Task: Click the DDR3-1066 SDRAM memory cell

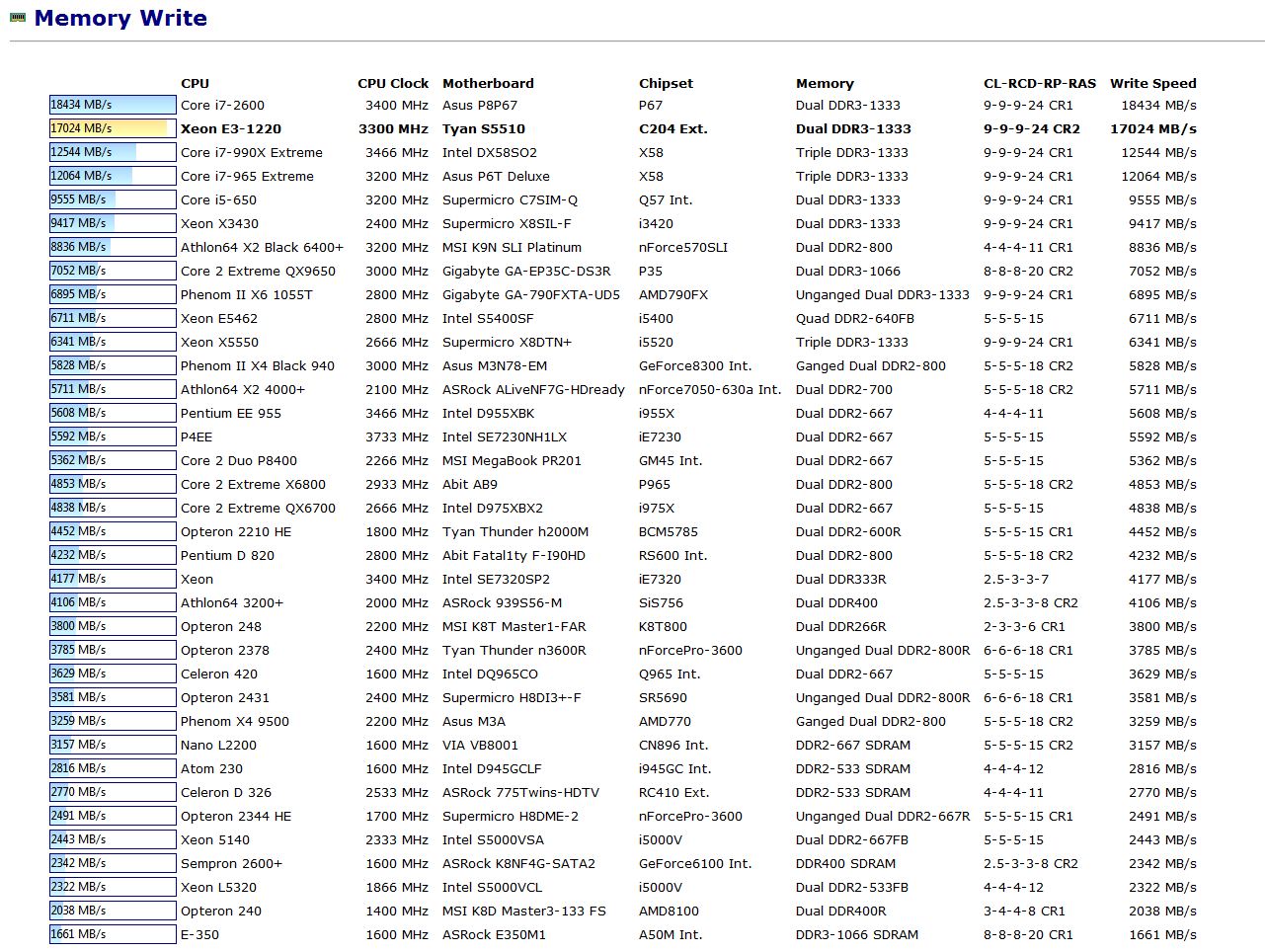Action: 857,934
